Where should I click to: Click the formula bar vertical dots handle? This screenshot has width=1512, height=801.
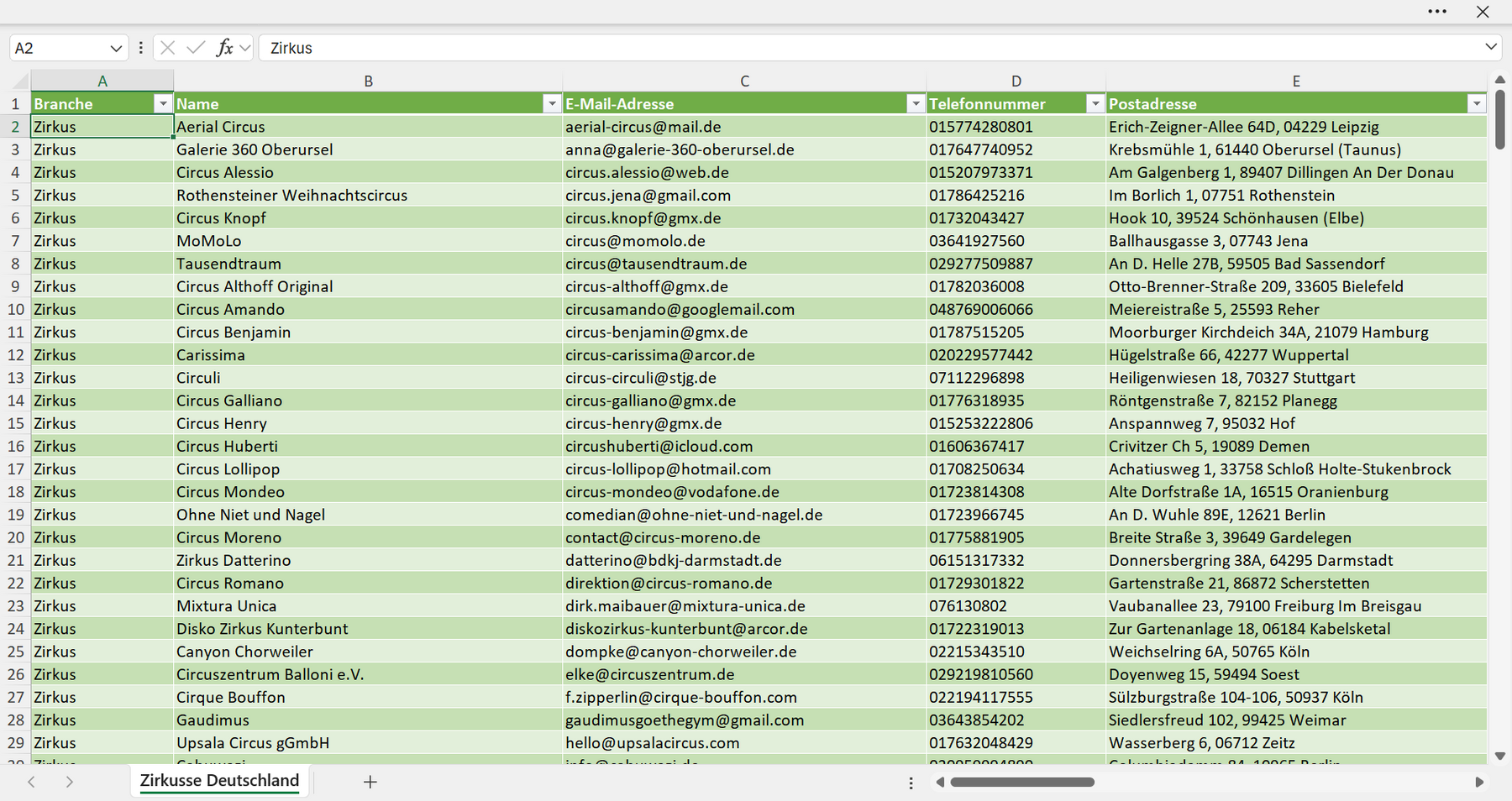140,48
